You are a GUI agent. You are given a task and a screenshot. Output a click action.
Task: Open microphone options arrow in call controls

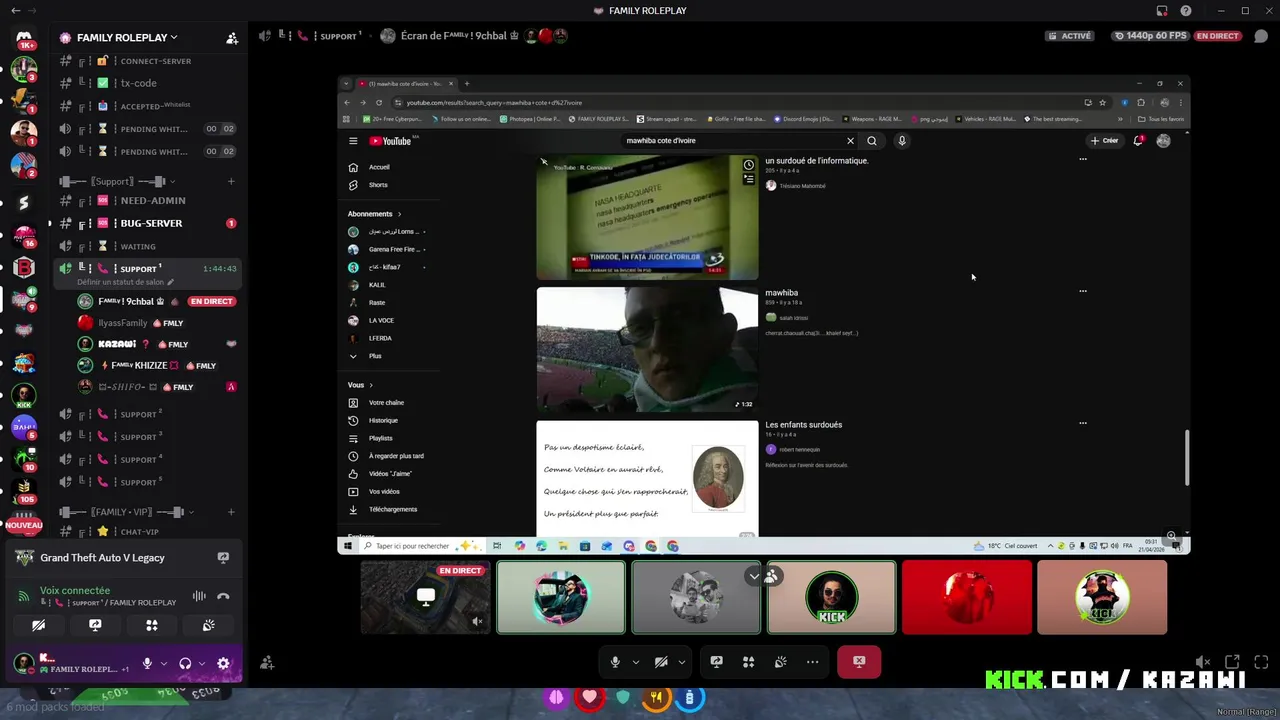click(635, 662)
